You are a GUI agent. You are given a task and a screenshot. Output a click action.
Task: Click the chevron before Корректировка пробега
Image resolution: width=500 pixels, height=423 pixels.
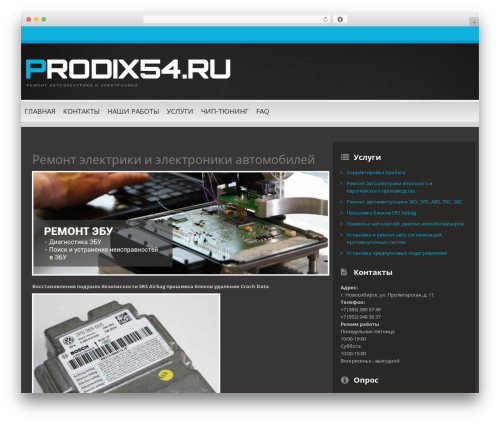point(342,173)
